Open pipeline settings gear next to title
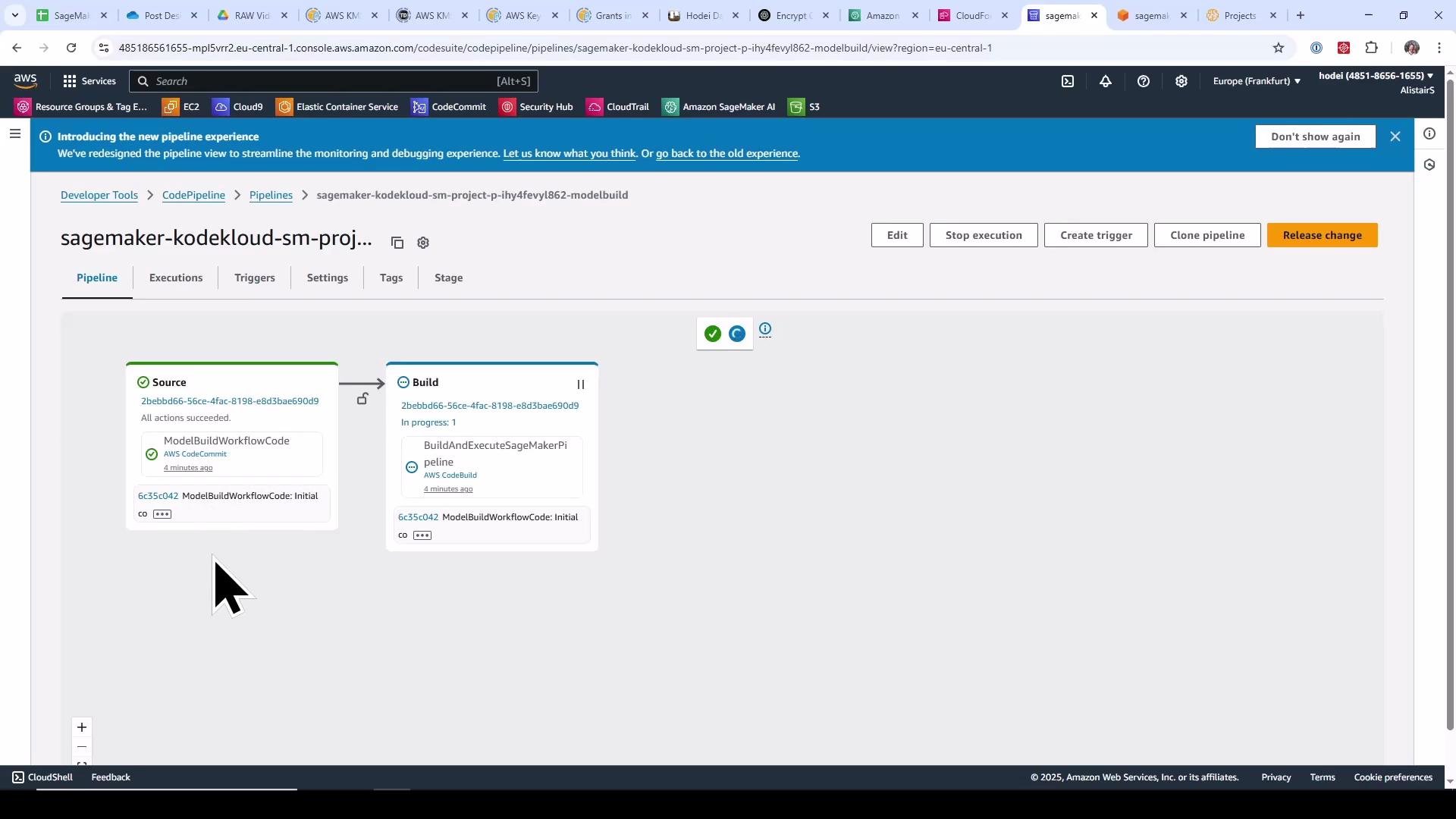The image size is (1456, 819). (423, 243)
